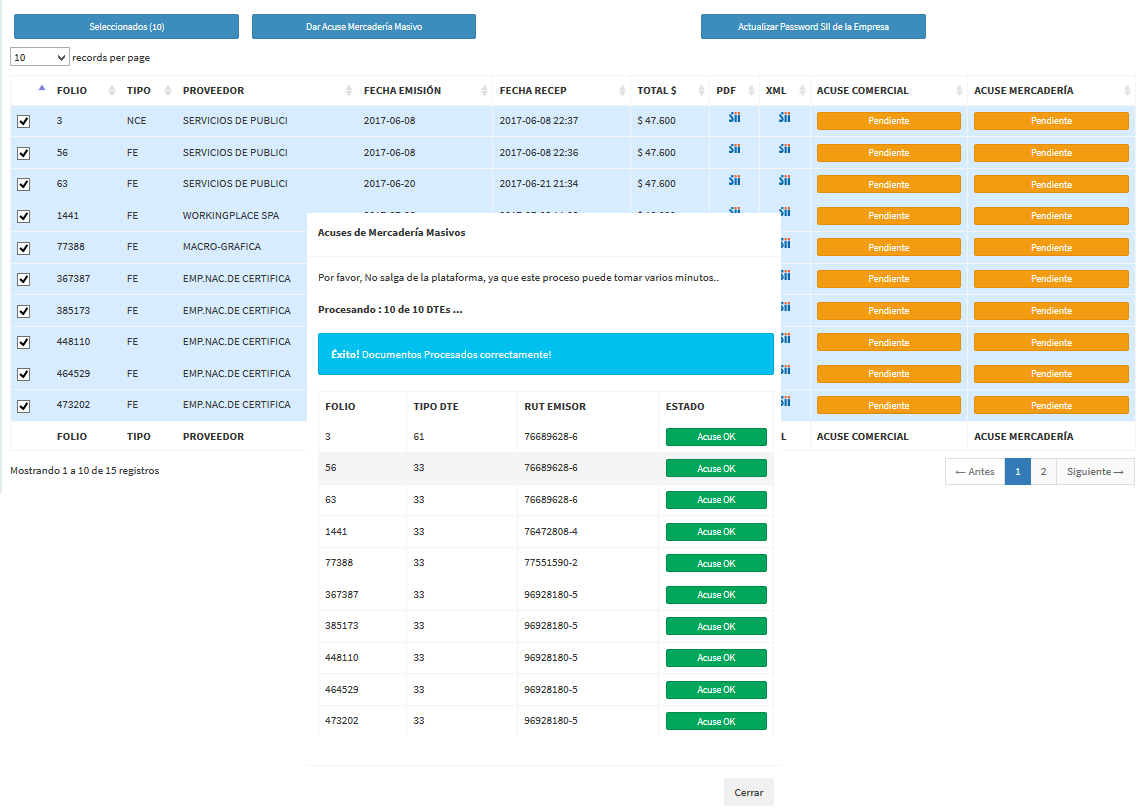This screenshot has height=811, width=1142.
Task: Click Pendiente Acuse Mercadería for folio 473202
Action: [x=1051, y=406]
